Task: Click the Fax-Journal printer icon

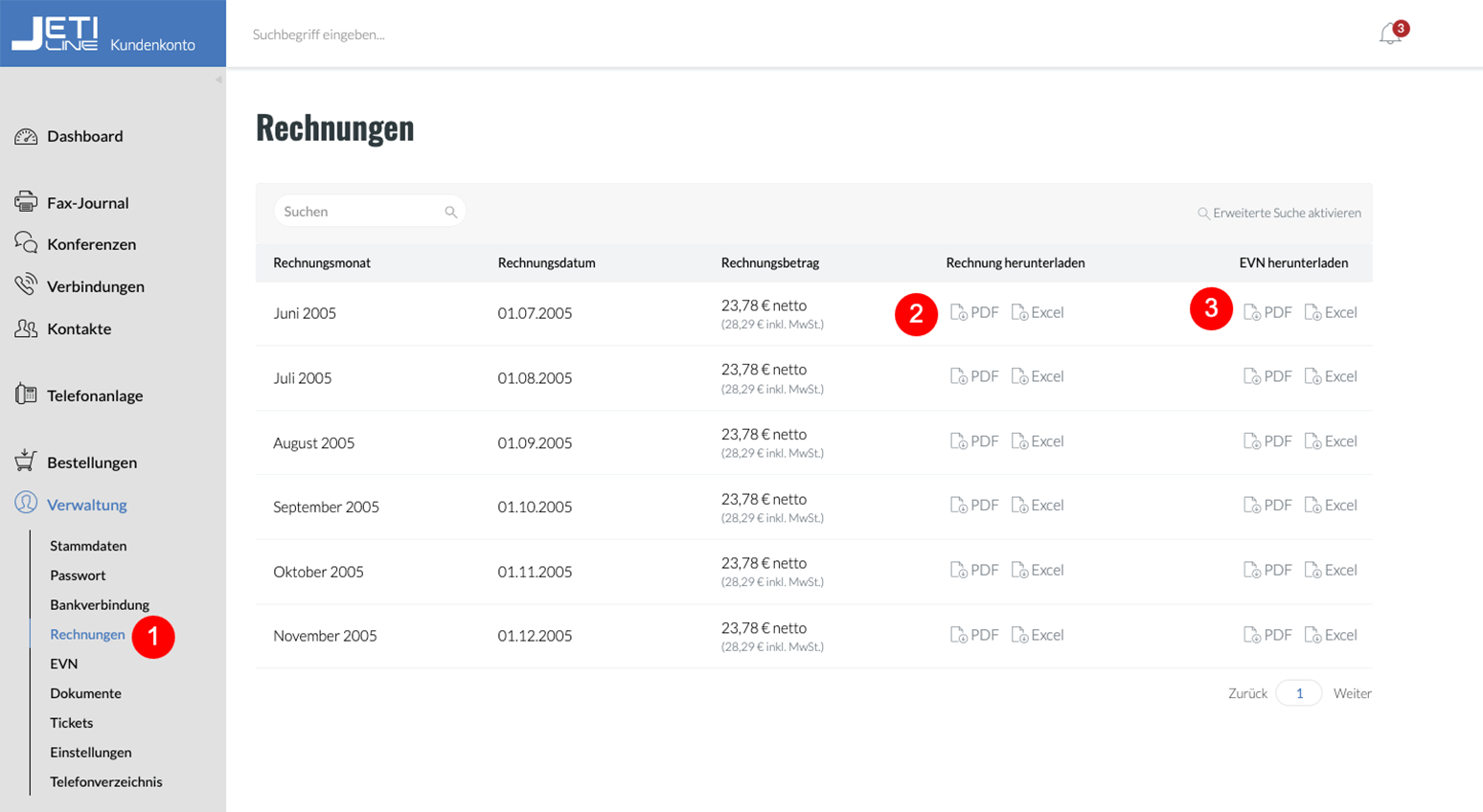Action: tap(26, 202)
